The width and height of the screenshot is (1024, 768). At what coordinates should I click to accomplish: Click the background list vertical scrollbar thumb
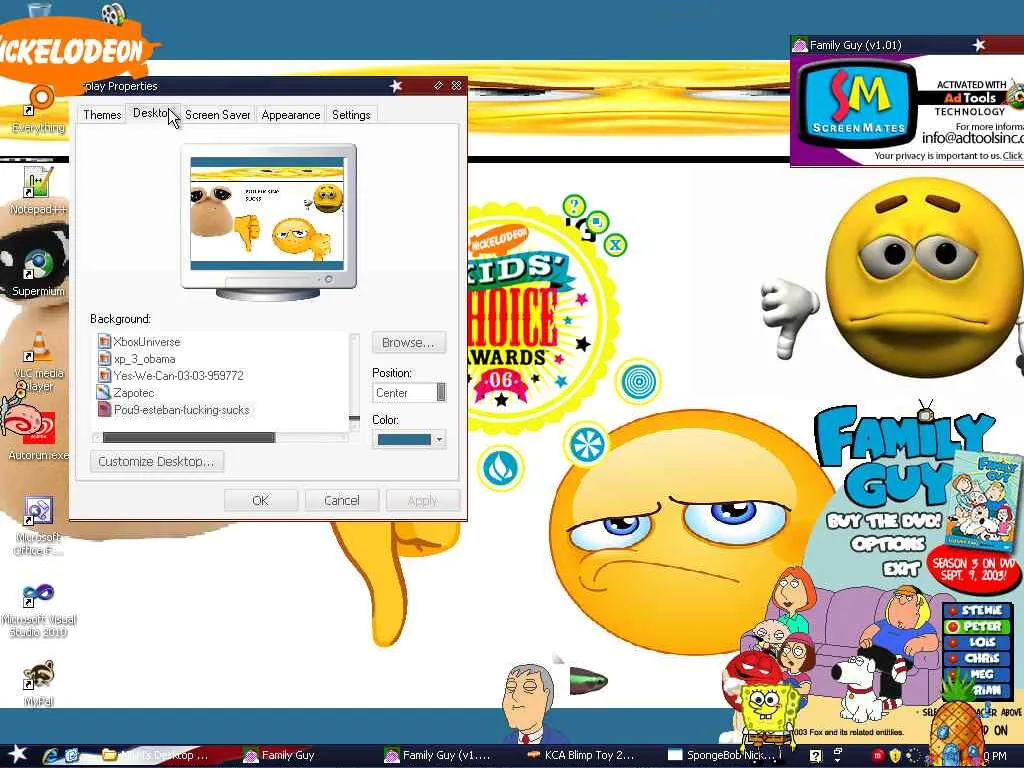pyautogui.click(x=355, y=419)
